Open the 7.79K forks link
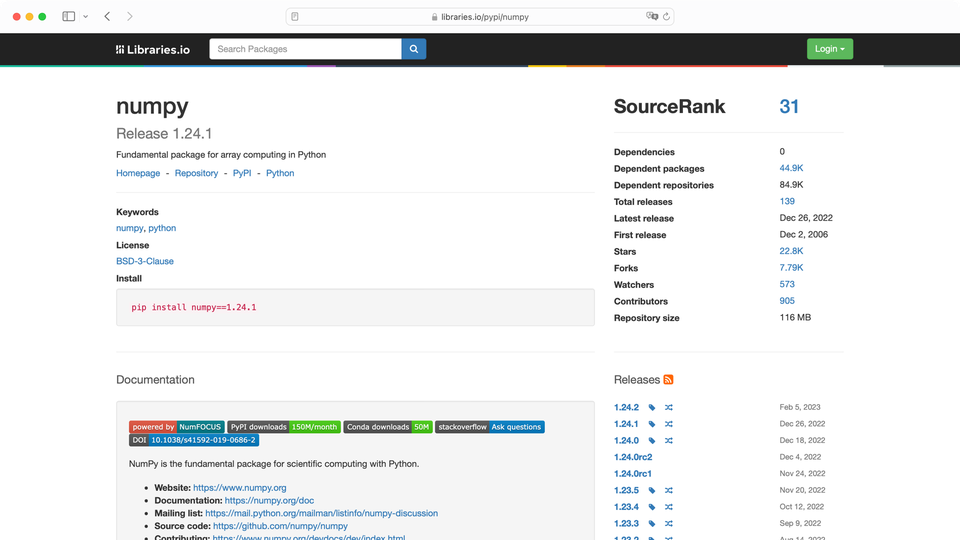960x540 pixels. click(x=791, y=268)
